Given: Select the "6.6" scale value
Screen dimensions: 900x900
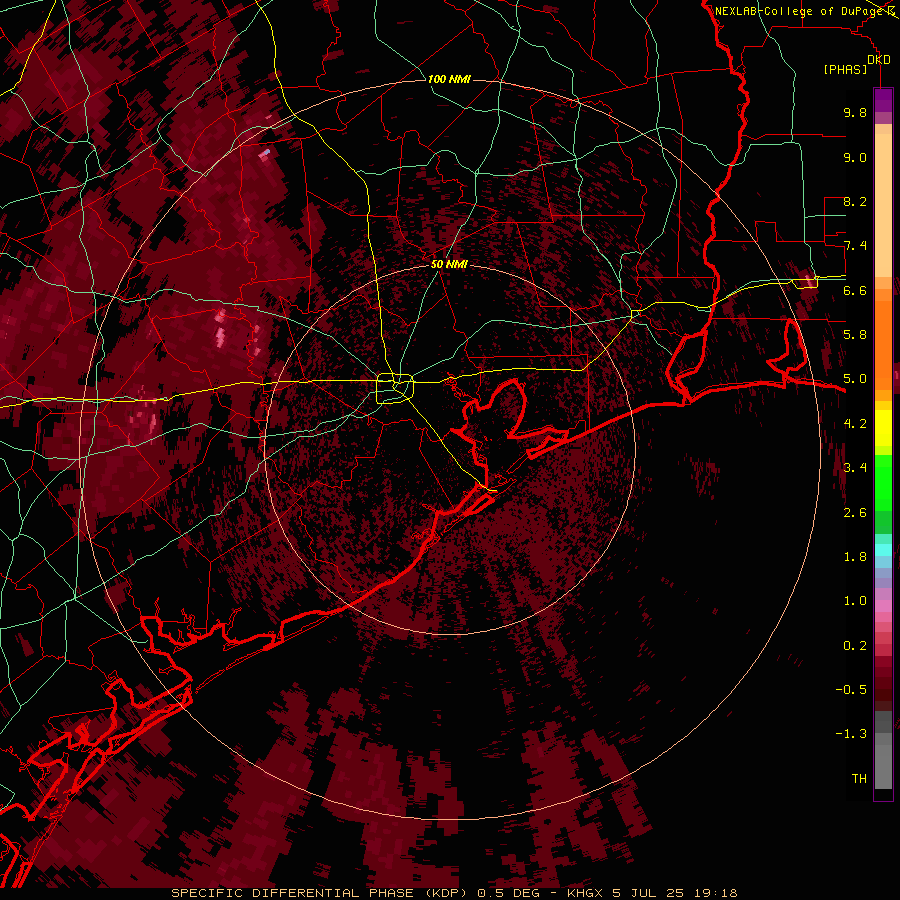Looking at the screenshot, I should pyautogui.click(x=855, y=290).
